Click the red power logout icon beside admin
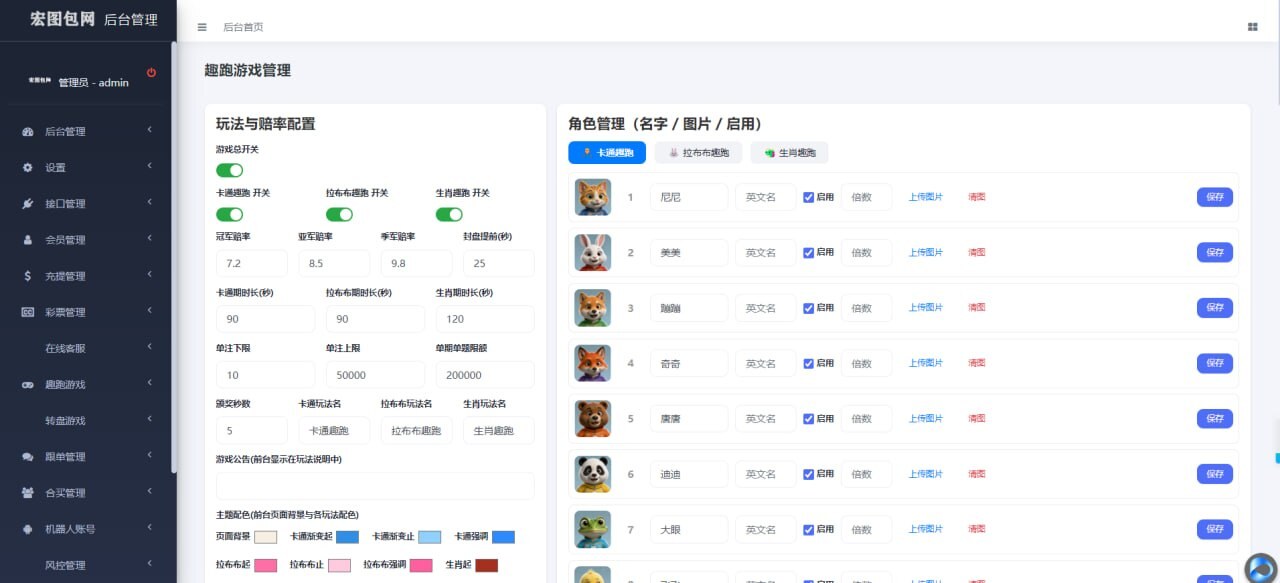The image size is (1280, 583). click(151, 72)
